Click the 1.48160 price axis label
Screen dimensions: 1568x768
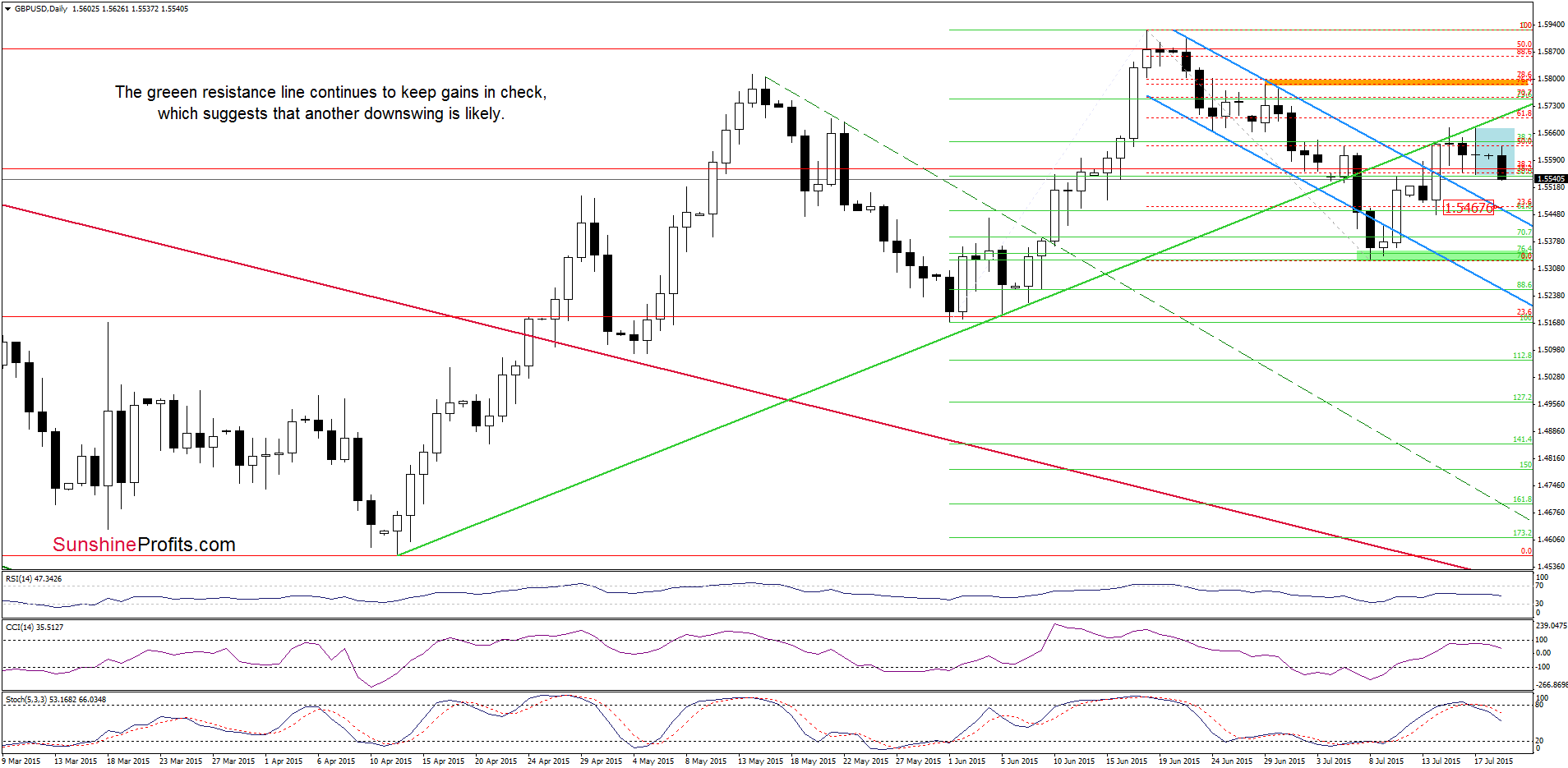click(1551, 458)
